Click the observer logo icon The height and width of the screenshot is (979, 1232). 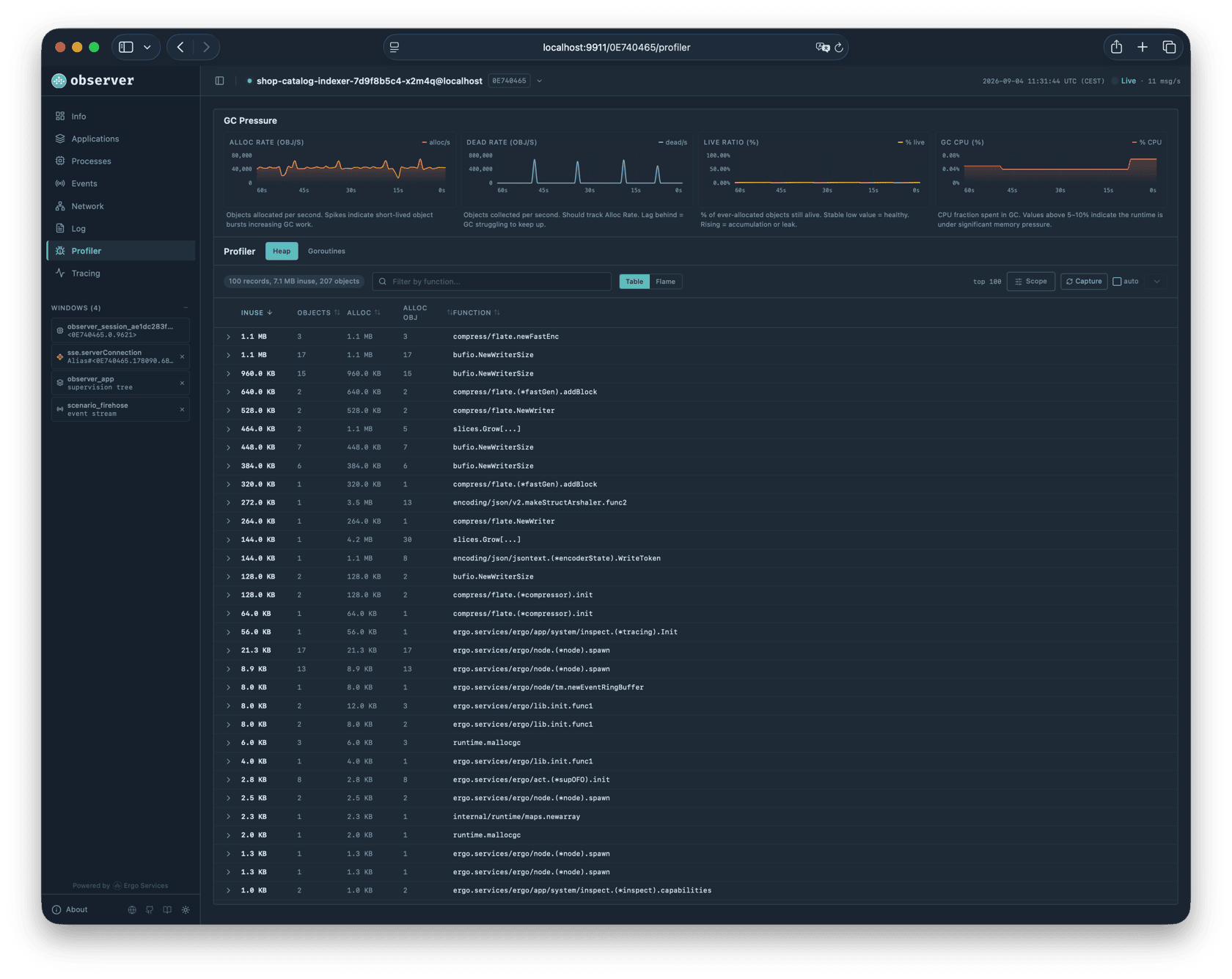click(59, 81)
